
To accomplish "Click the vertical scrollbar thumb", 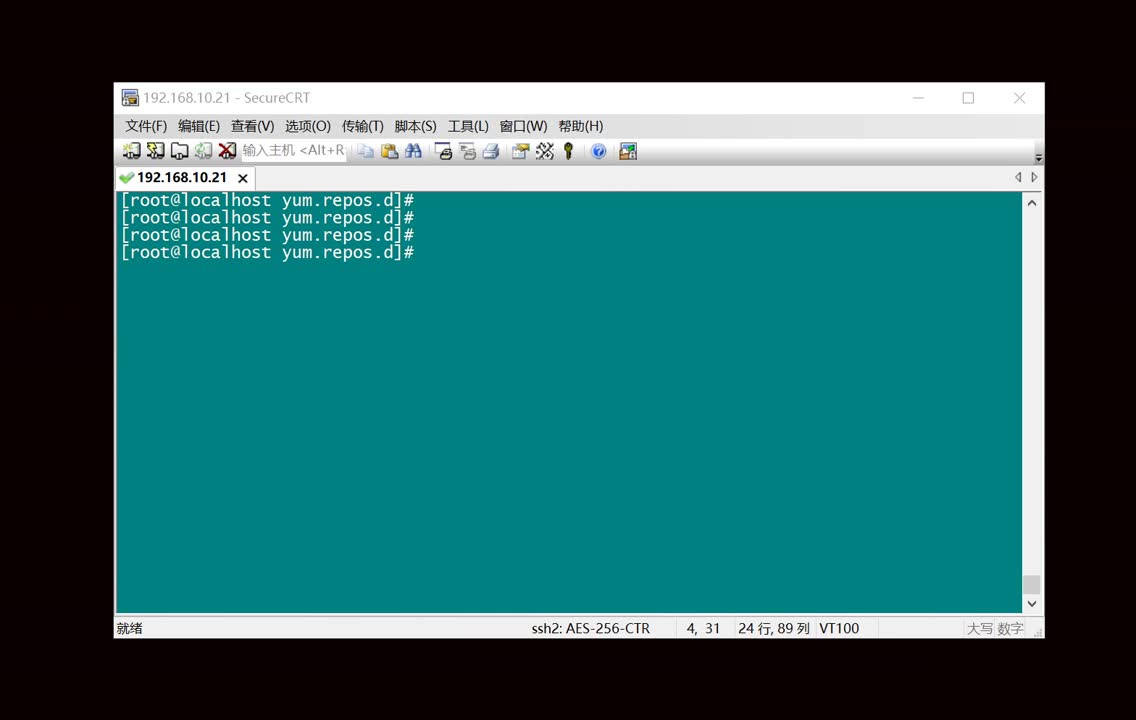I will point(1032,584).
